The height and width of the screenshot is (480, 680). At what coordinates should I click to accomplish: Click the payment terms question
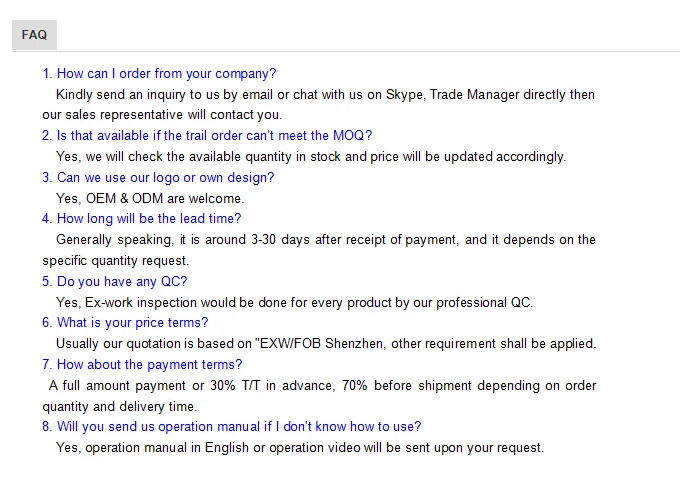click(x=142, y=364)
